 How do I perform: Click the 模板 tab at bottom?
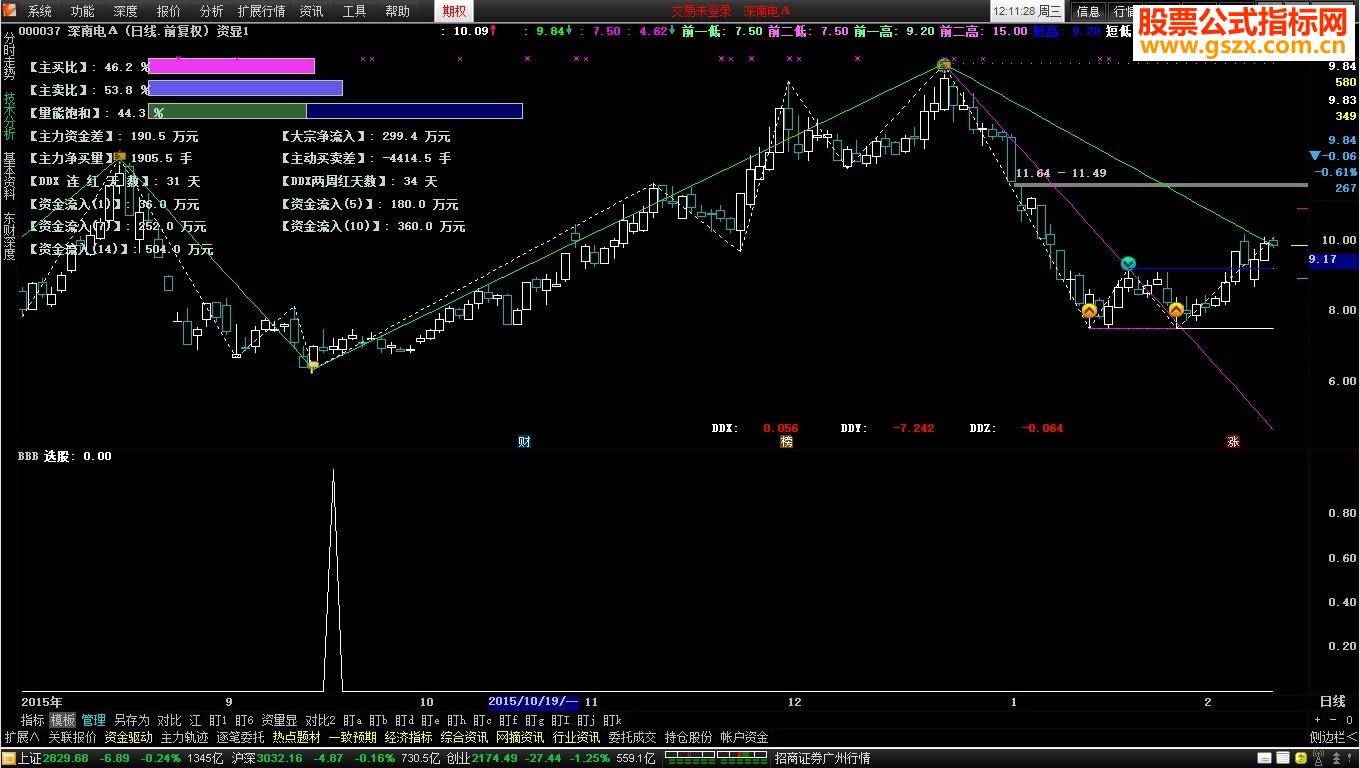62,720
